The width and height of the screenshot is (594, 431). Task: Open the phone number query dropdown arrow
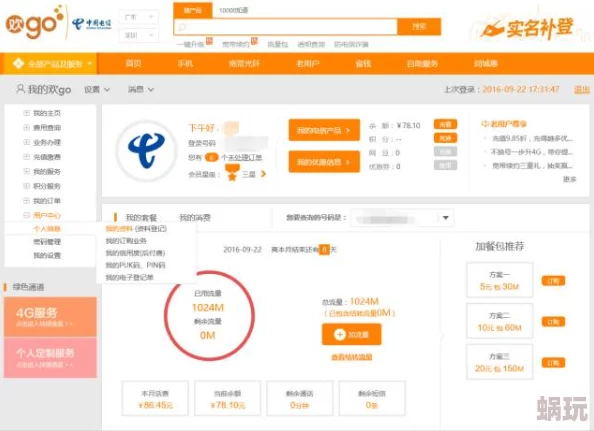446,218
